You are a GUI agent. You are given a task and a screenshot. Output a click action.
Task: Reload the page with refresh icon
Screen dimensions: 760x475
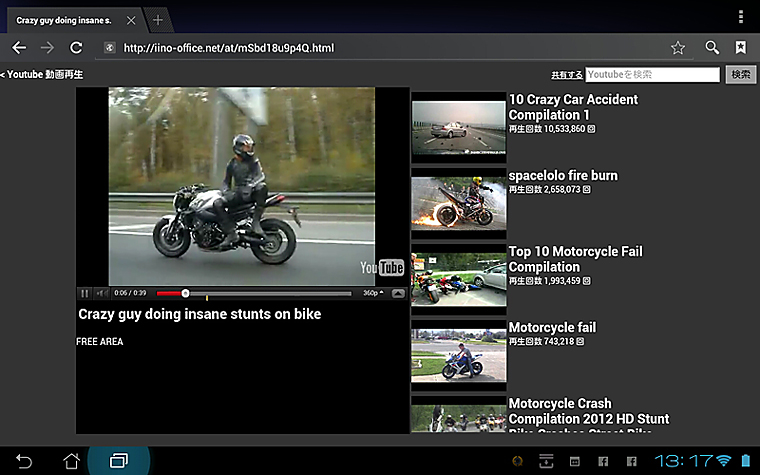pos(76,48)
